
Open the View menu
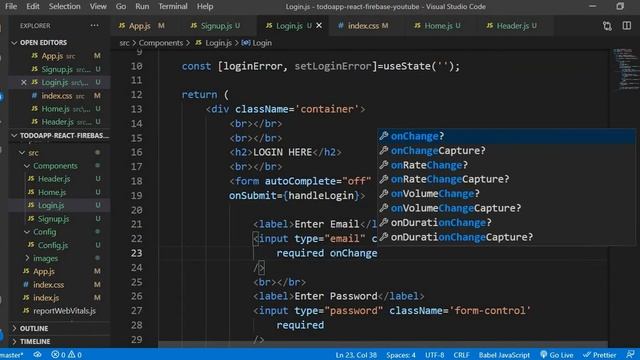pos(98,7)
